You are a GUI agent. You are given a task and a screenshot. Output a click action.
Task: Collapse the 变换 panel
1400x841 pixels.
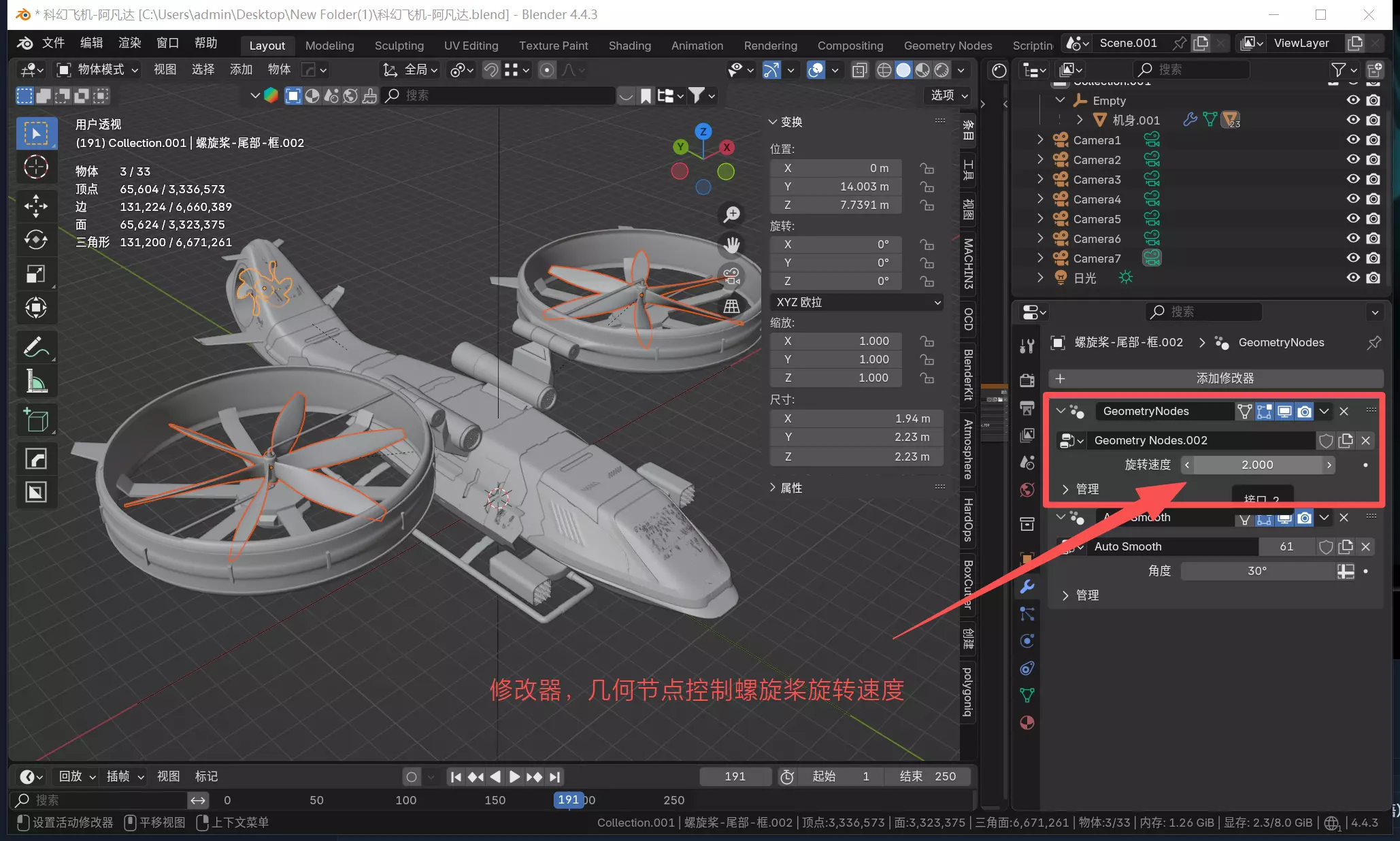tap(786, 122)
